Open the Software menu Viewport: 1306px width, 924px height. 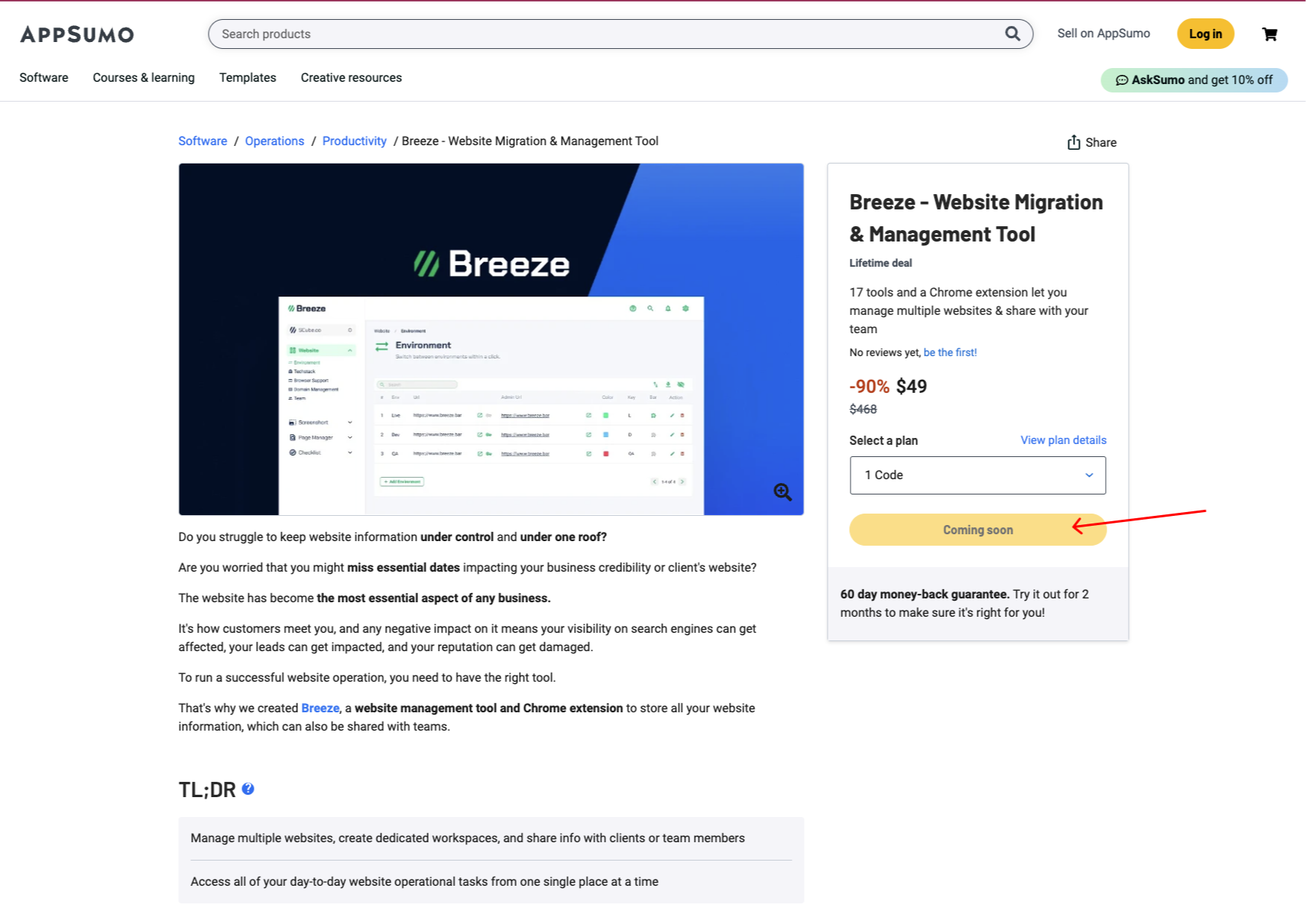click(x=44, y=77)
